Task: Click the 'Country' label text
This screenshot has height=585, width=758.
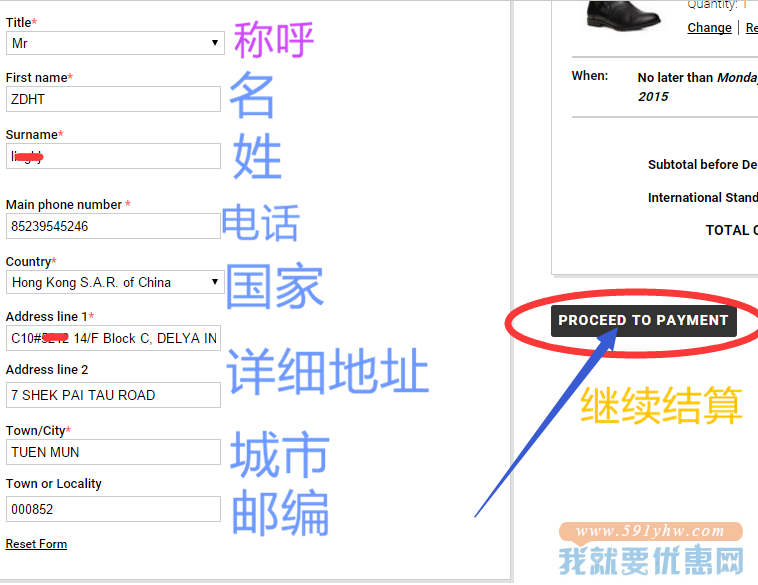Action: coord(31,262)
